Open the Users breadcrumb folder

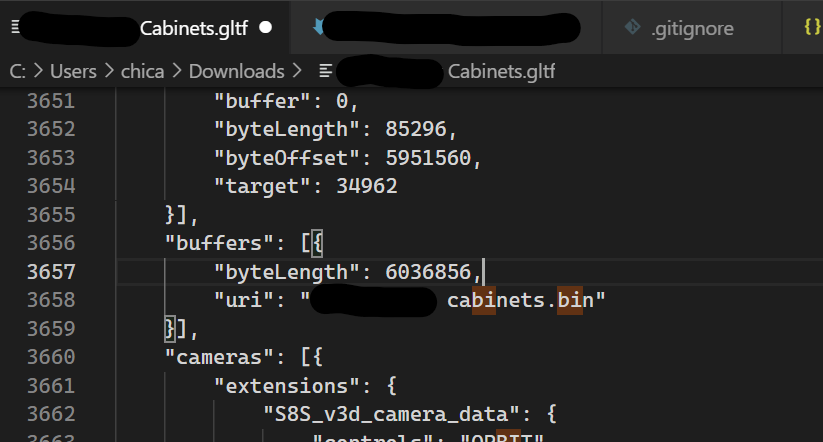73,71
